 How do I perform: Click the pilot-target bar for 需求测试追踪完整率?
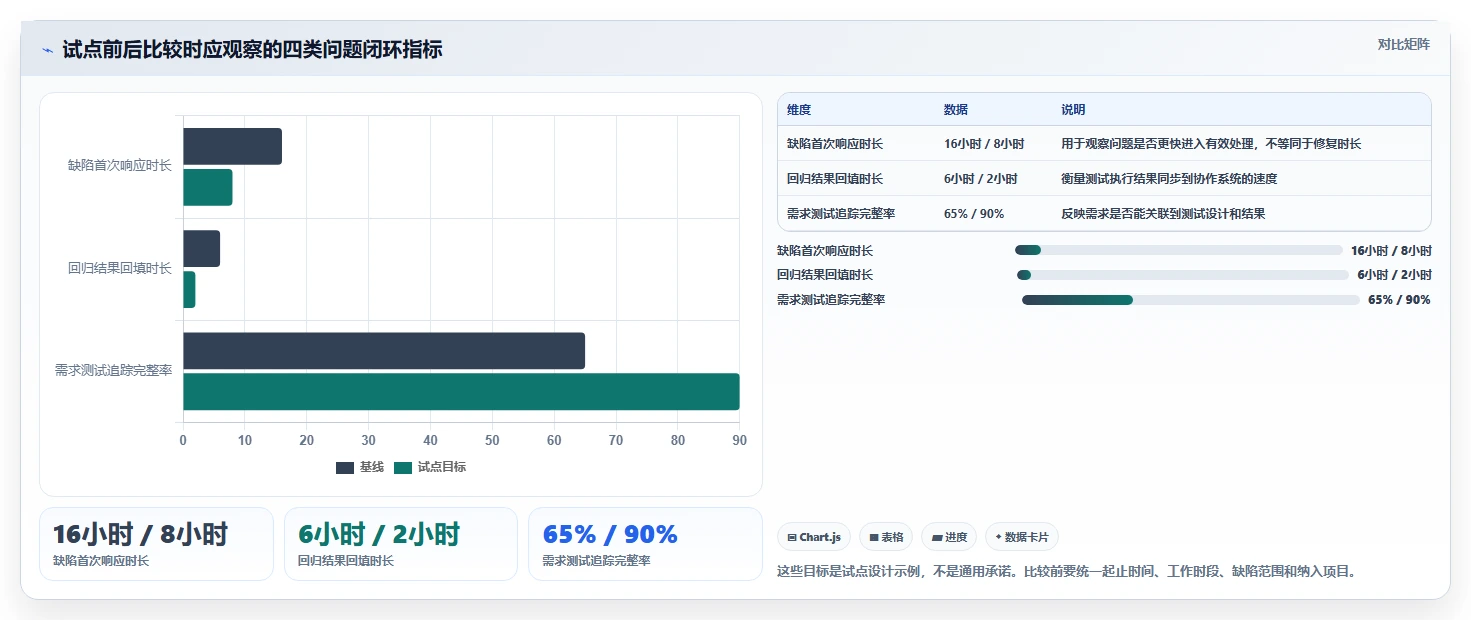click(461, 392)
